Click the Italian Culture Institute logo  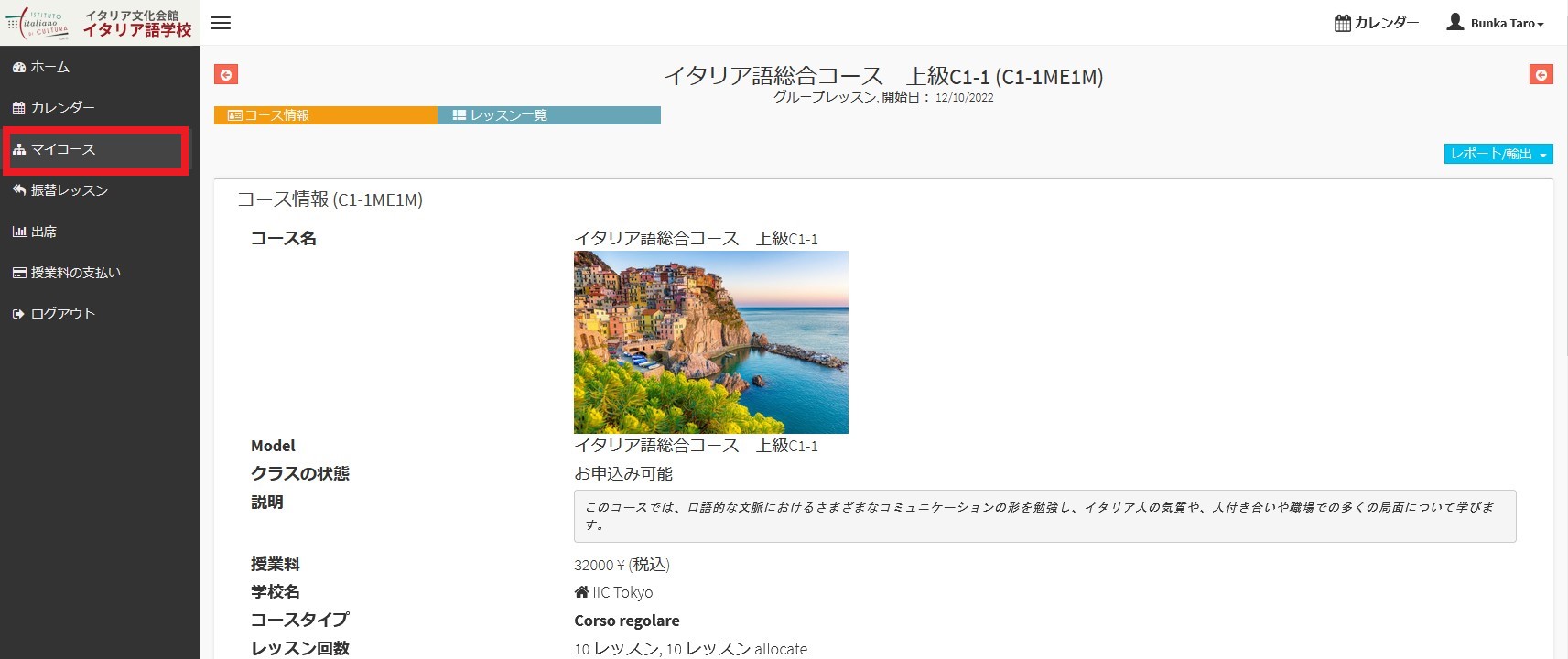(x=99, y=23)
